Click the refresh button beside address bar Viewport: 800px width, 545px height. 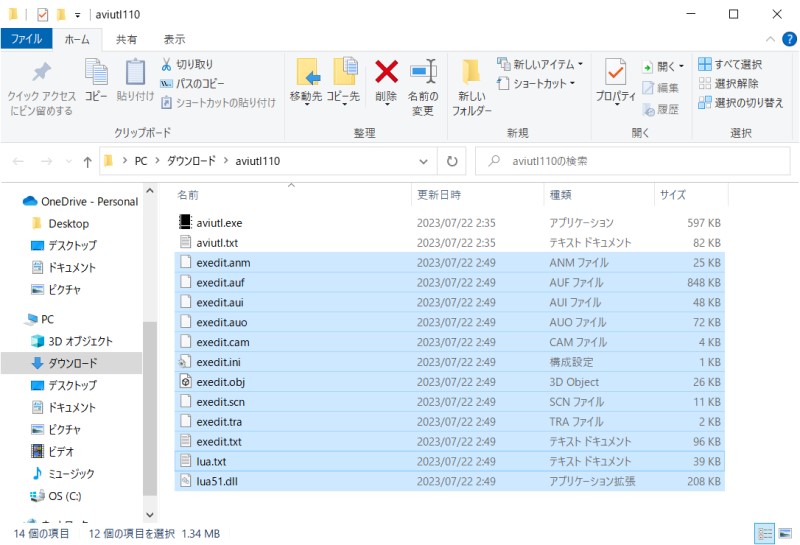tap(452, 161)
